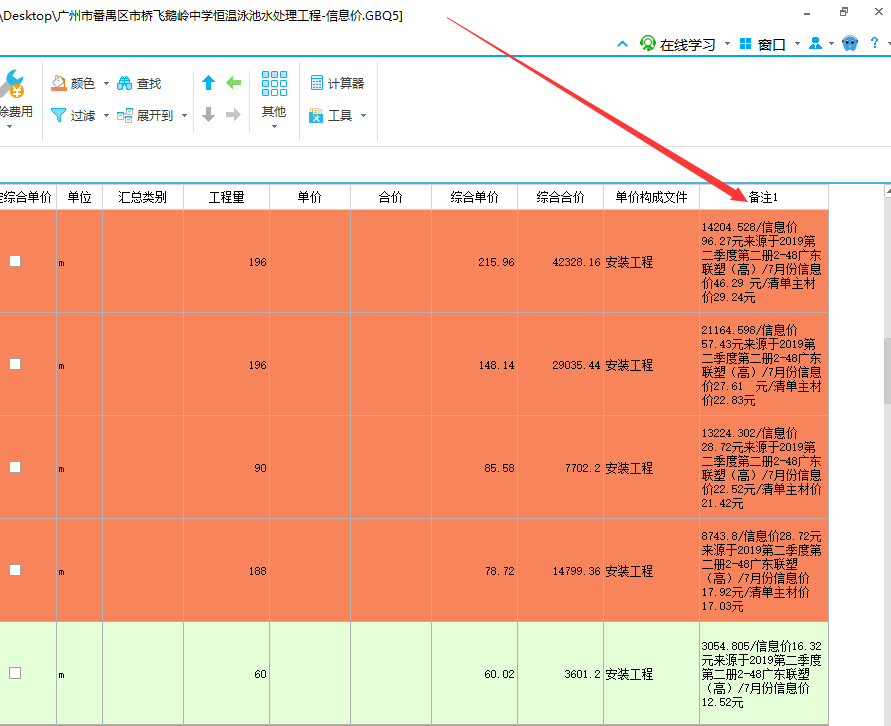Tick checkbox in row with 42328.16

15,261
